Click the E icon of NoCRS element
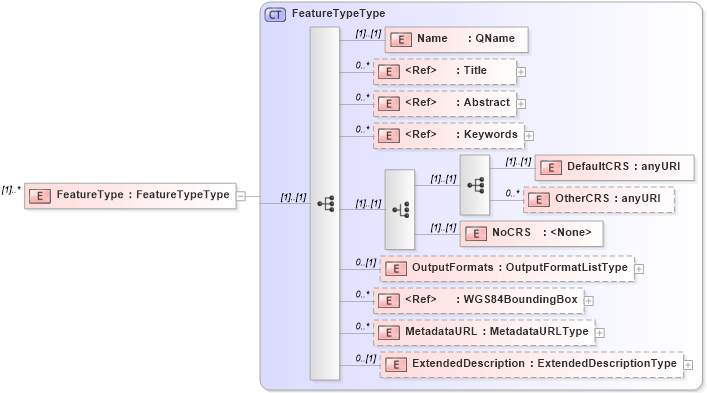 (x=476, y=233)
